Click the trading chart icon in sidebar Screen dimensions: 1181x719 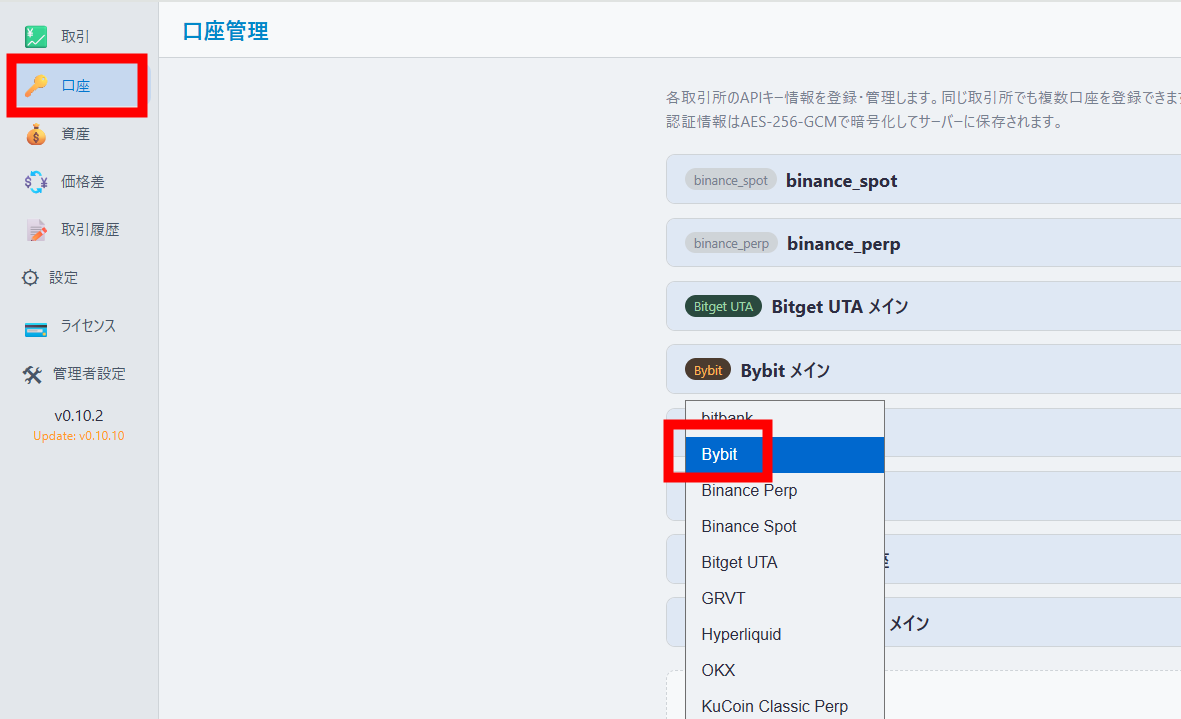[x=37, y=38]
